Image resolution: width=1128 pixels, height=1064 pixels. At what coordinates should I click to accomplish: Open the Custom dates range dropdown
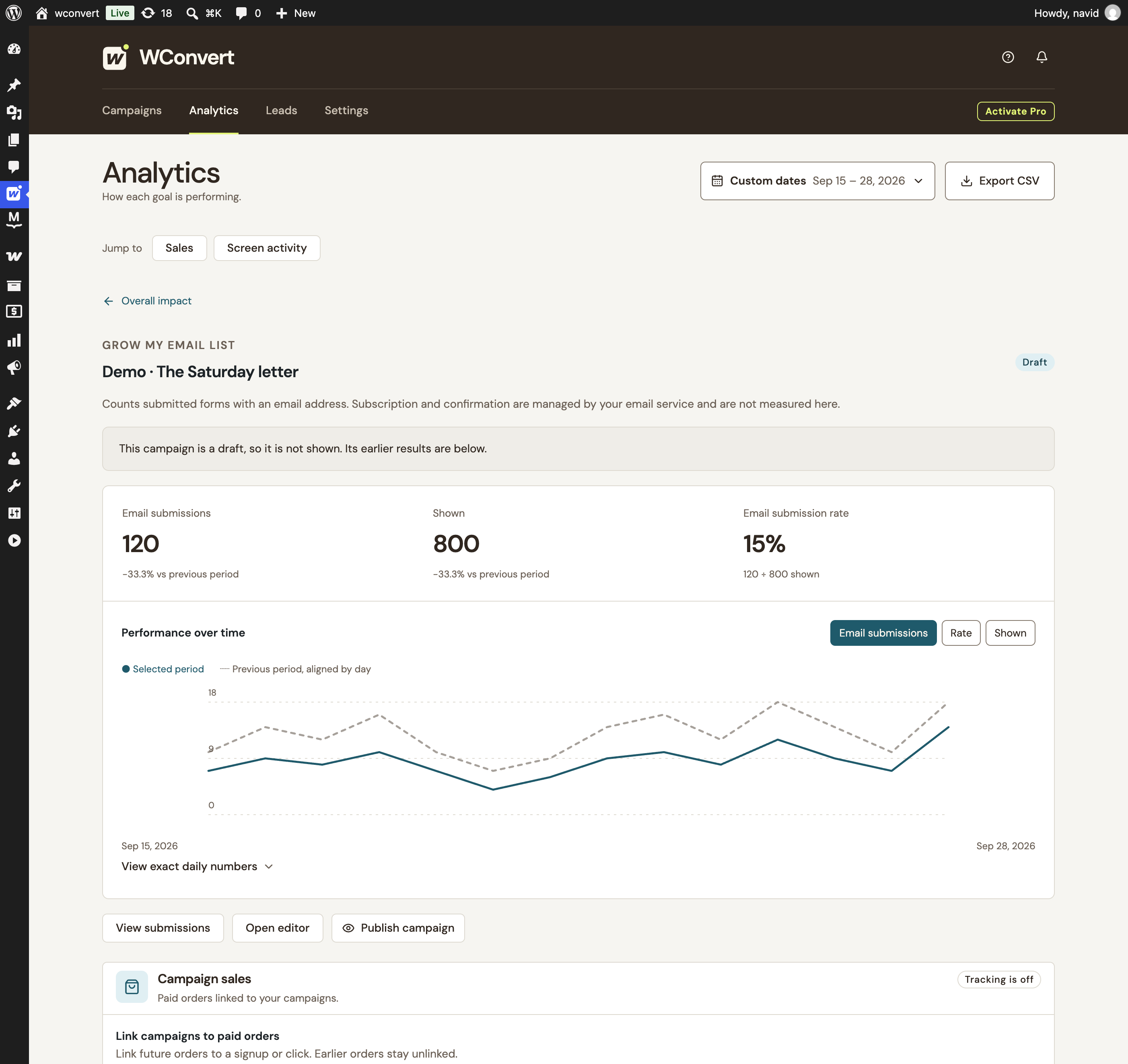(x=817, y=181)
